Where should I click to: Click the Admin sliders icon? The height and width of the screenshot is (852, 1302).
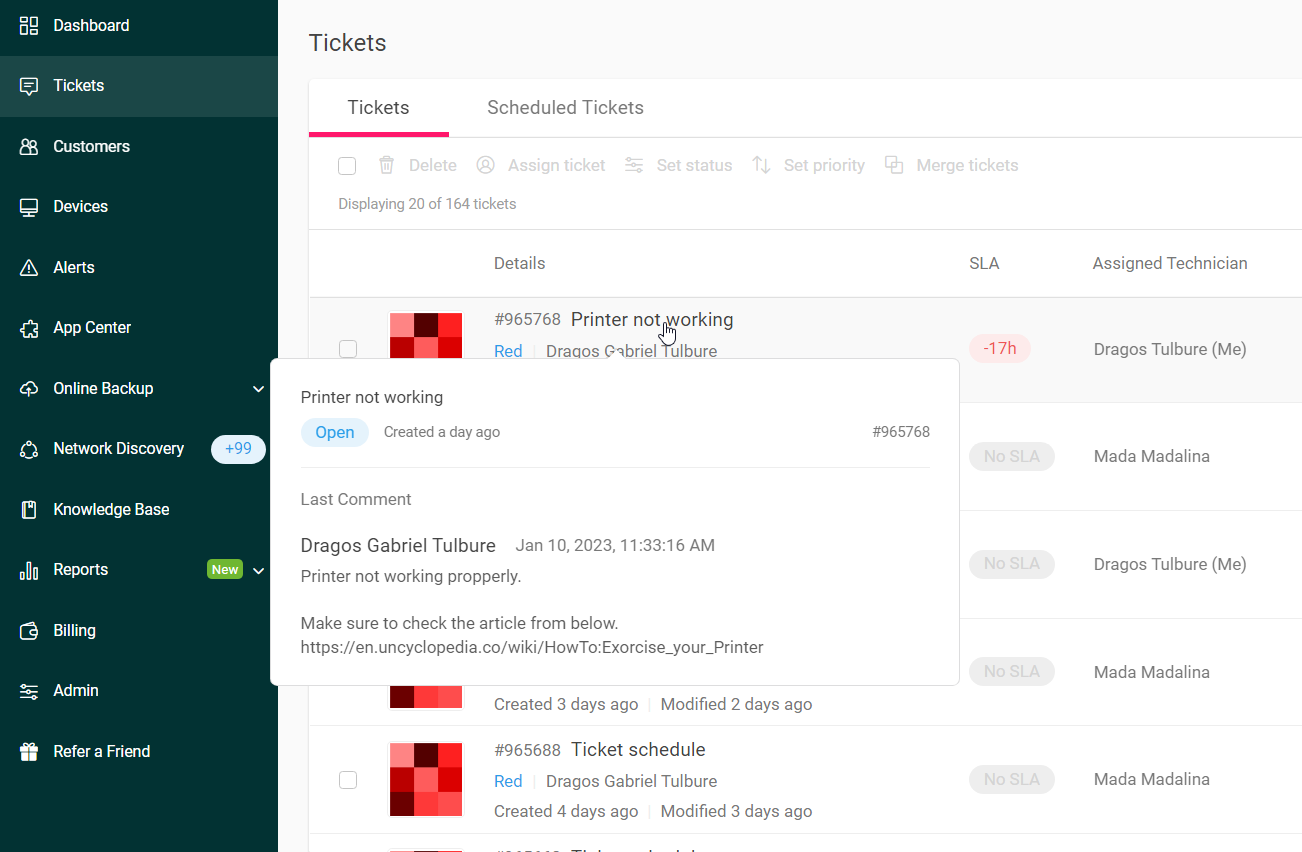[x=29, y=691]
